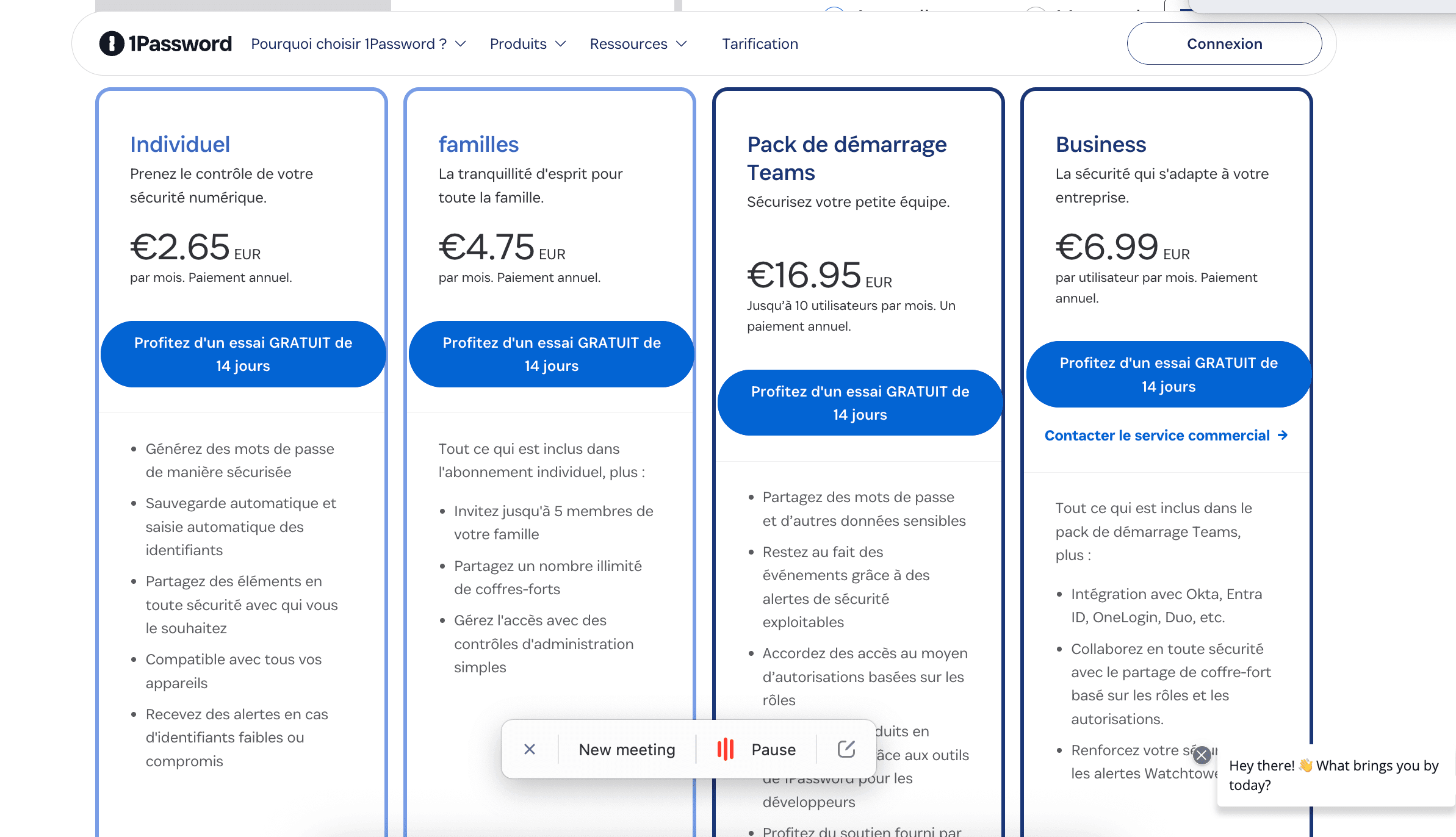Open the note editor icon in meeting bar

(846, 749)
